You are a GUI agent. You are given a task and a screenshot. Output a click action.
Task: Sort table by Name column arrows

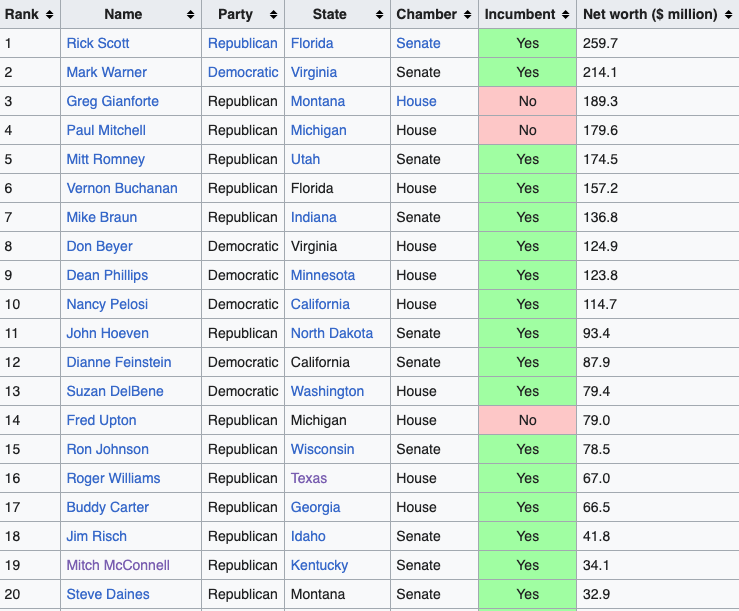(190, 15)
